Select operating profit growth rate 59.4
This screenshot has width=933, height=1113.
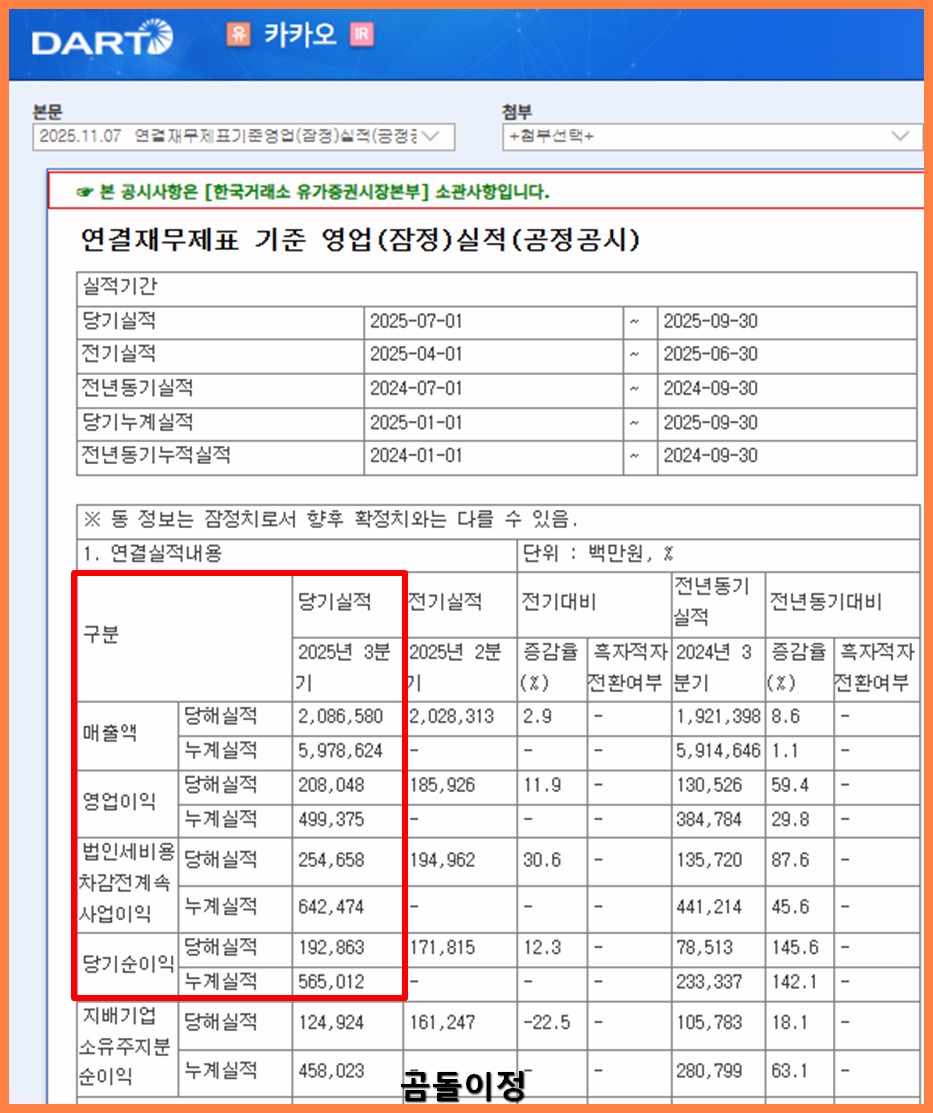790,786
